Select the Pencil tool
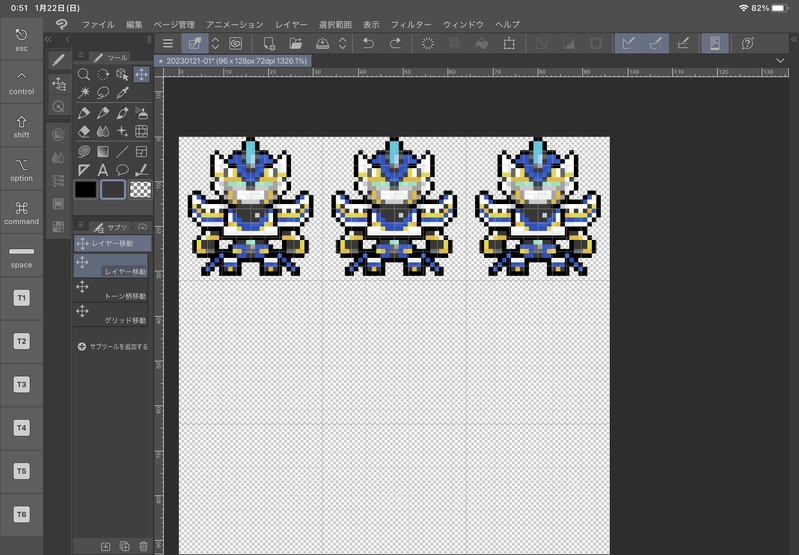The image size is (799, 555). pyautogui.click(x=103, y=113)
